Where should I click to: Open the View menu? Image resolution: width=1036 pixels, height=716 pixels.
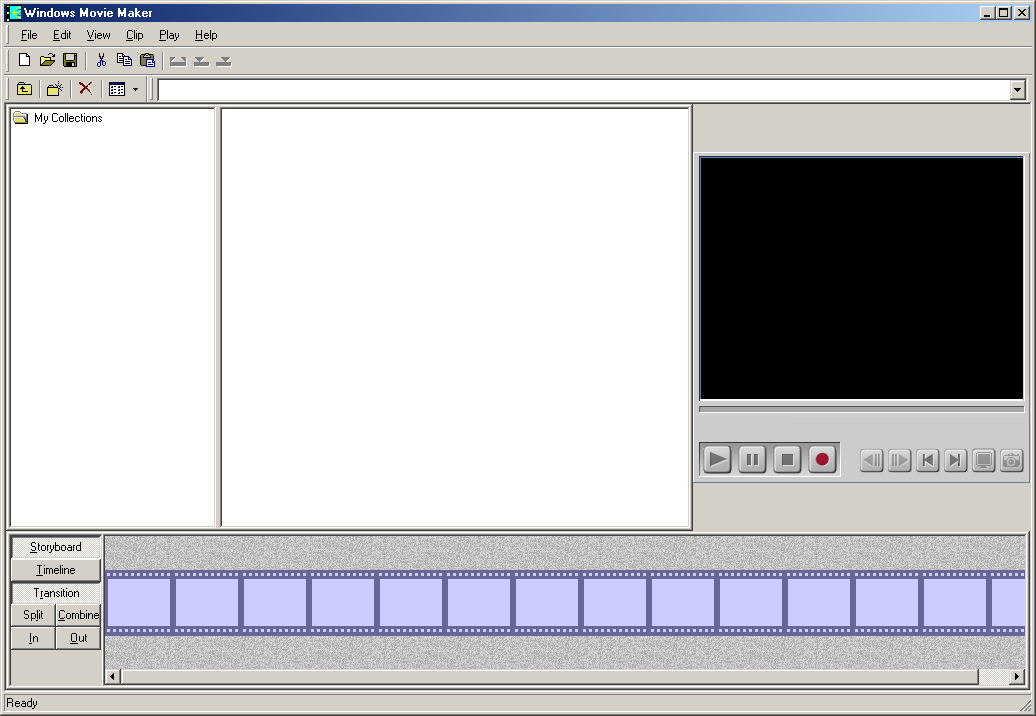(98, 35)
